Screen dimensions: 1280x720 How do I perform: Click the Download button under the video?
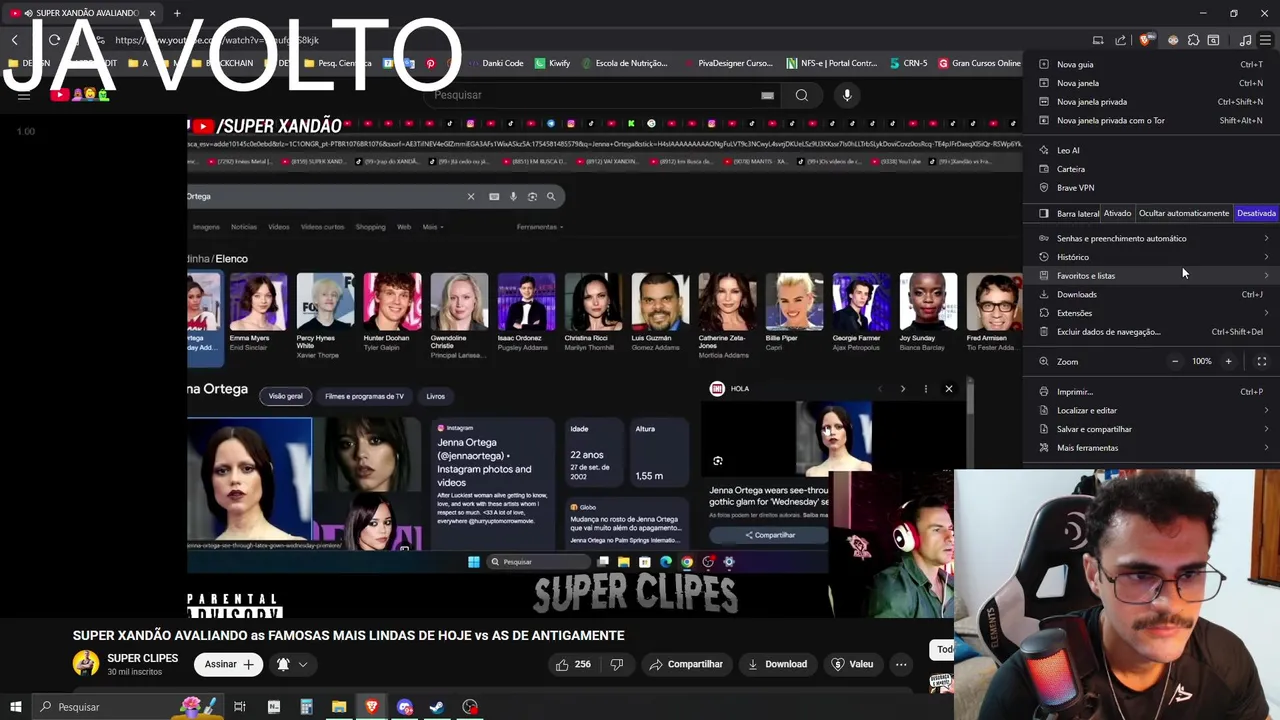click(x=778, y=664)
